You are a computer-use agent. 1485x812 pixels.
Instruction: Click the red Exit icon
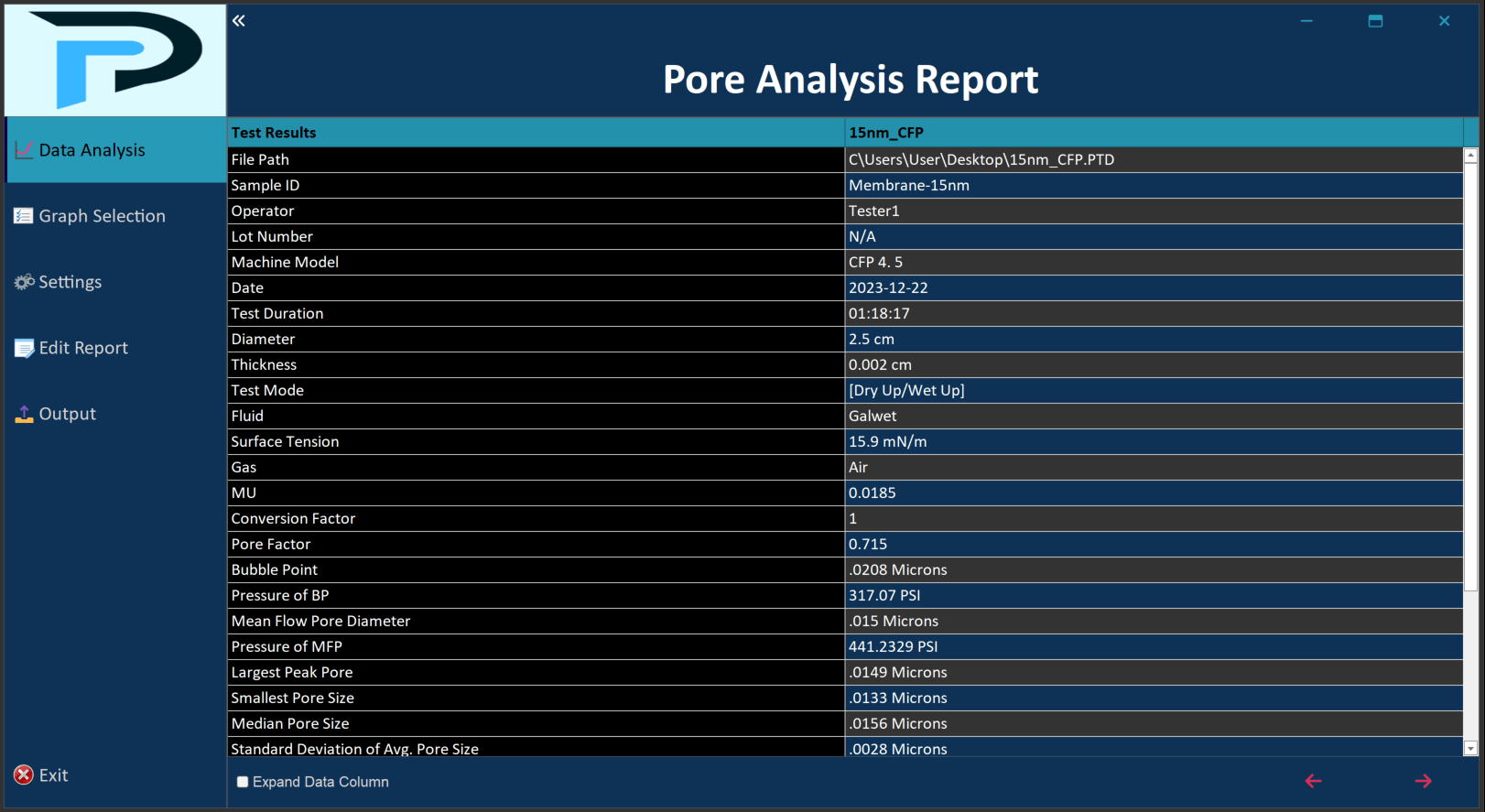[x=24, y=775]
